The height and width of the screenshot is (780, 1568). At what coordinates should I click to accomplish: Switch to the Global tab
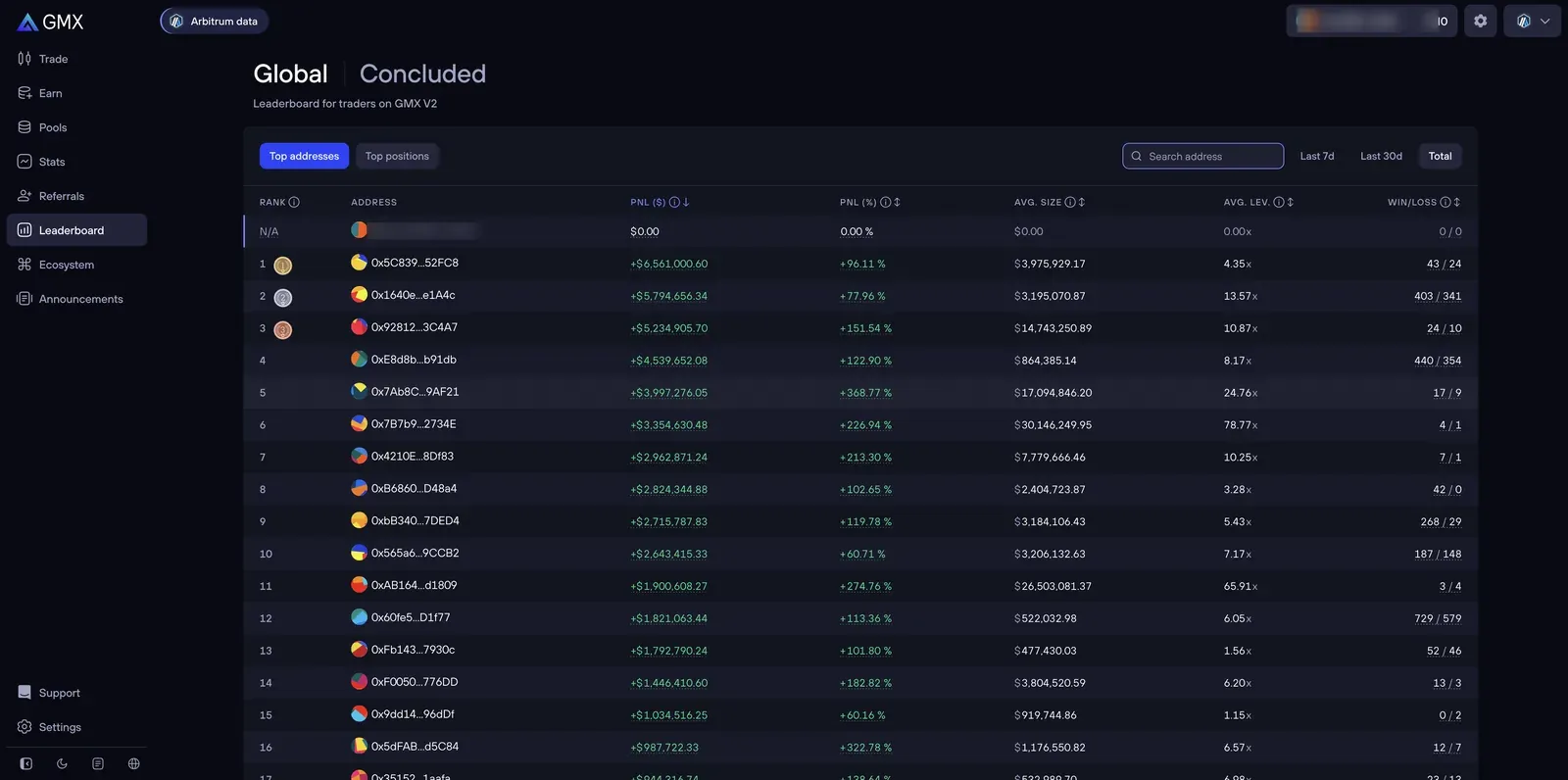click(x=290, y=73)
